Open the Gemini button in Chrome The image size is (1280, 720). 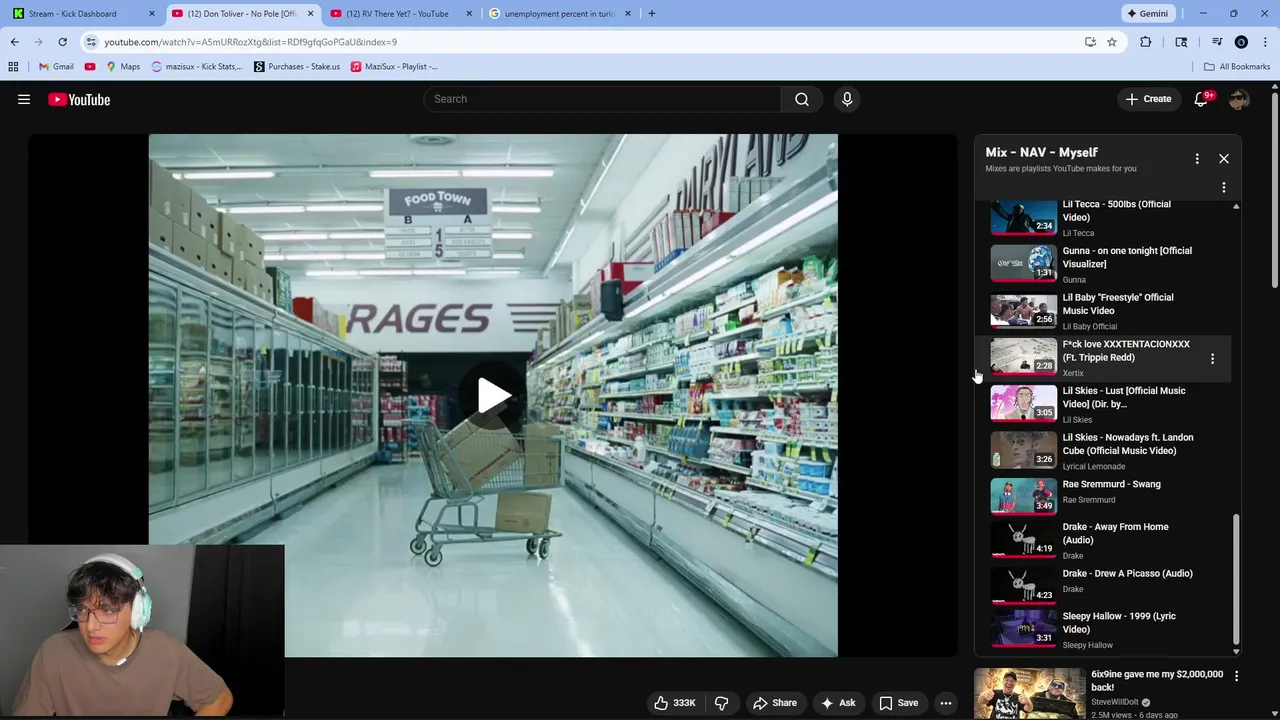coord(1147,13)
